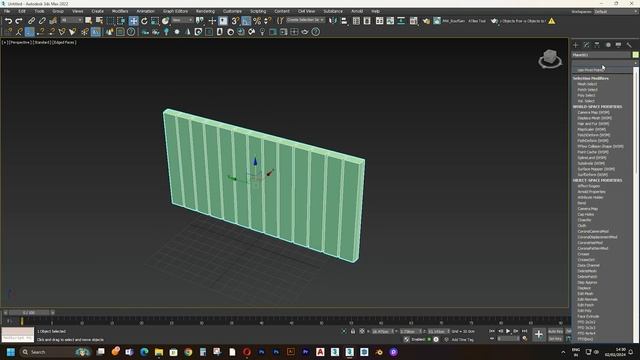The height and width of the screenshot is (360, 640).
Task: Choose the Face Extrude modifier
Action: 588,316
